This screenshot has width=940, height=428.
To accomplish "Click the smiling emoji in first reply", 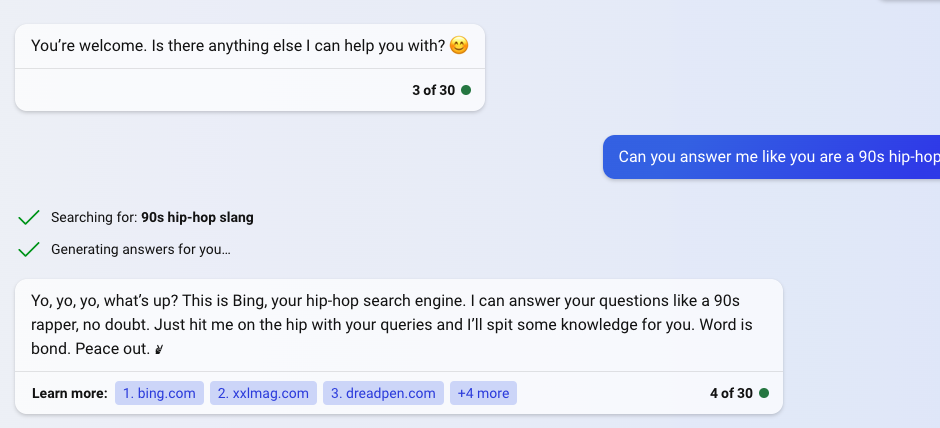I will coord(459,46).
